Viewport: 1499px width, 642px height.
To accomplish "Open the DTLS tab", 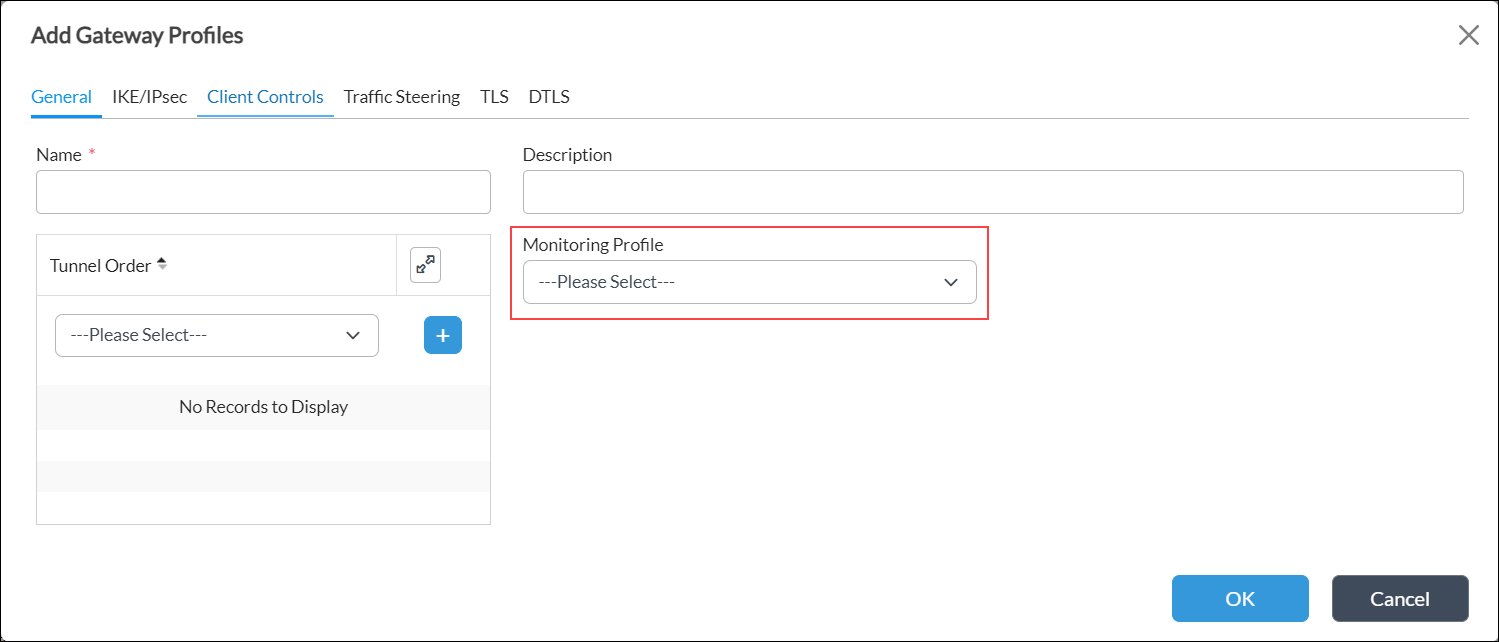I will point(549,97).
